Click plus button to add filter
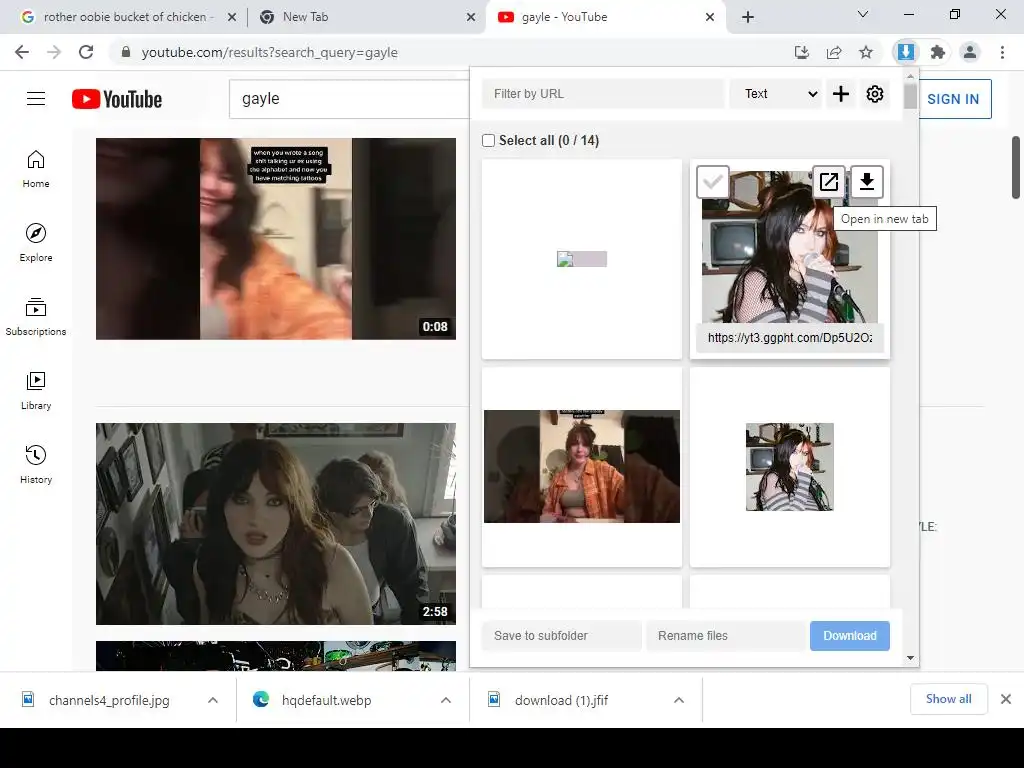The width and height of the screenshot is (1024, 768). tap(841, 94)
